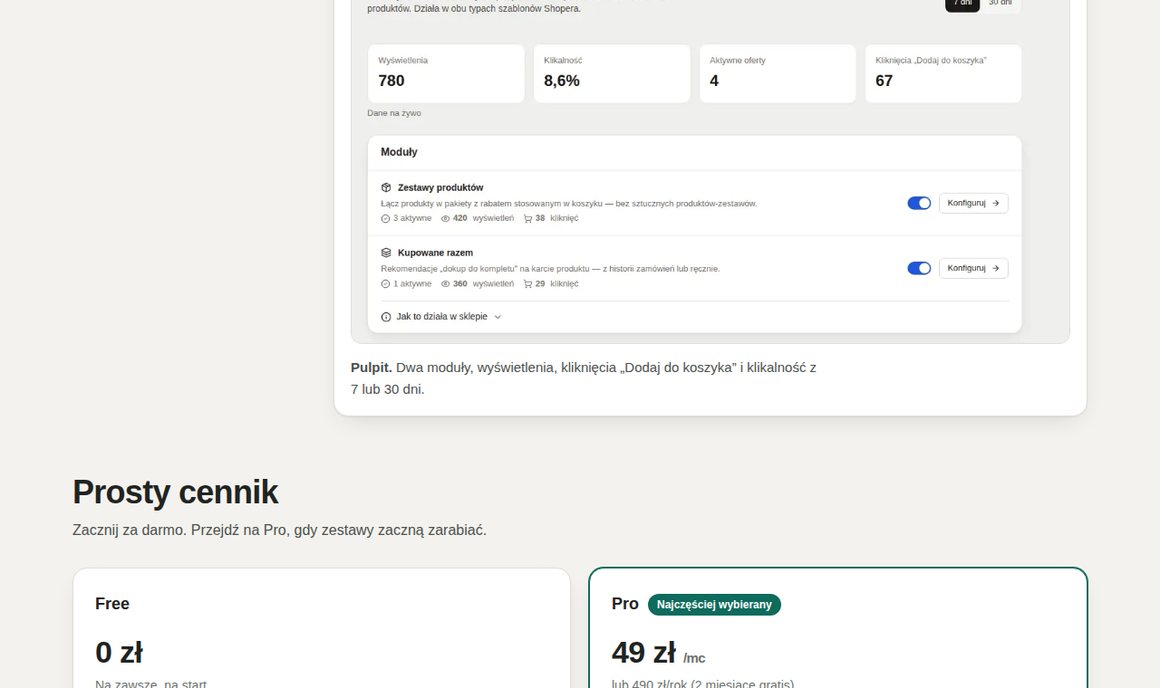
Task: Click the layers icon beside Kupowane razem
Action: click(385, 252)
